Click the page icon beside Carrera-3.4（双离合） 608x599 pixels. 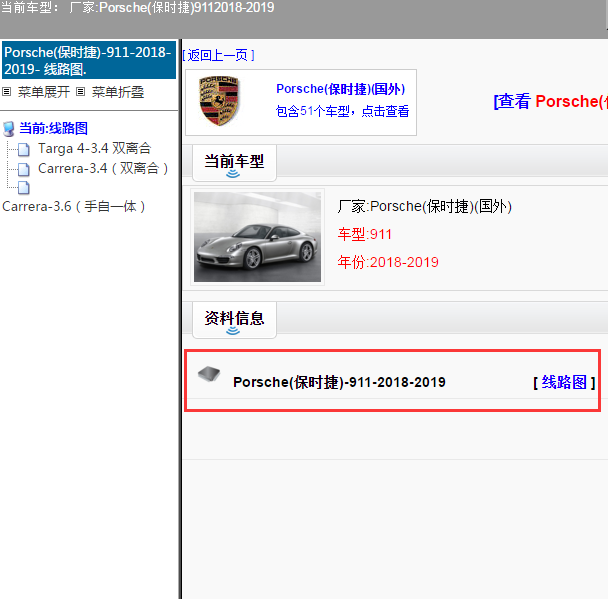pos(24,169)
